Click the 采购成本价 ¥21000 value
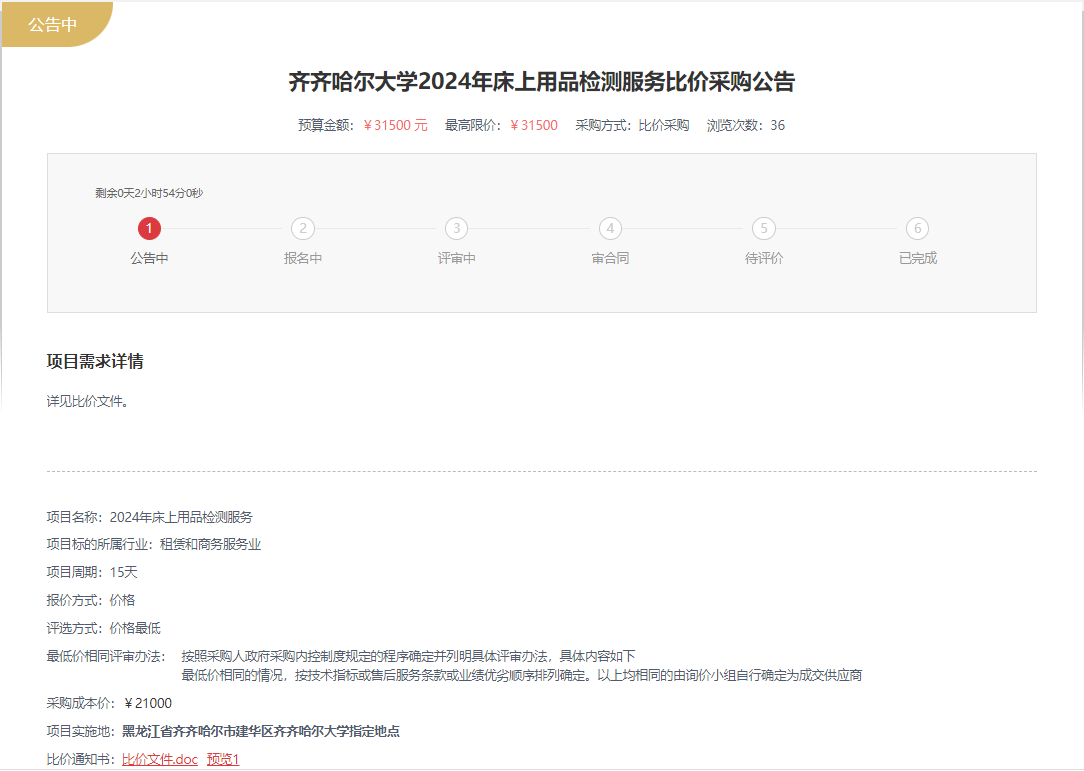Image resolution: width=1084 pixels, height=771 pixels. tap(148, 703)
